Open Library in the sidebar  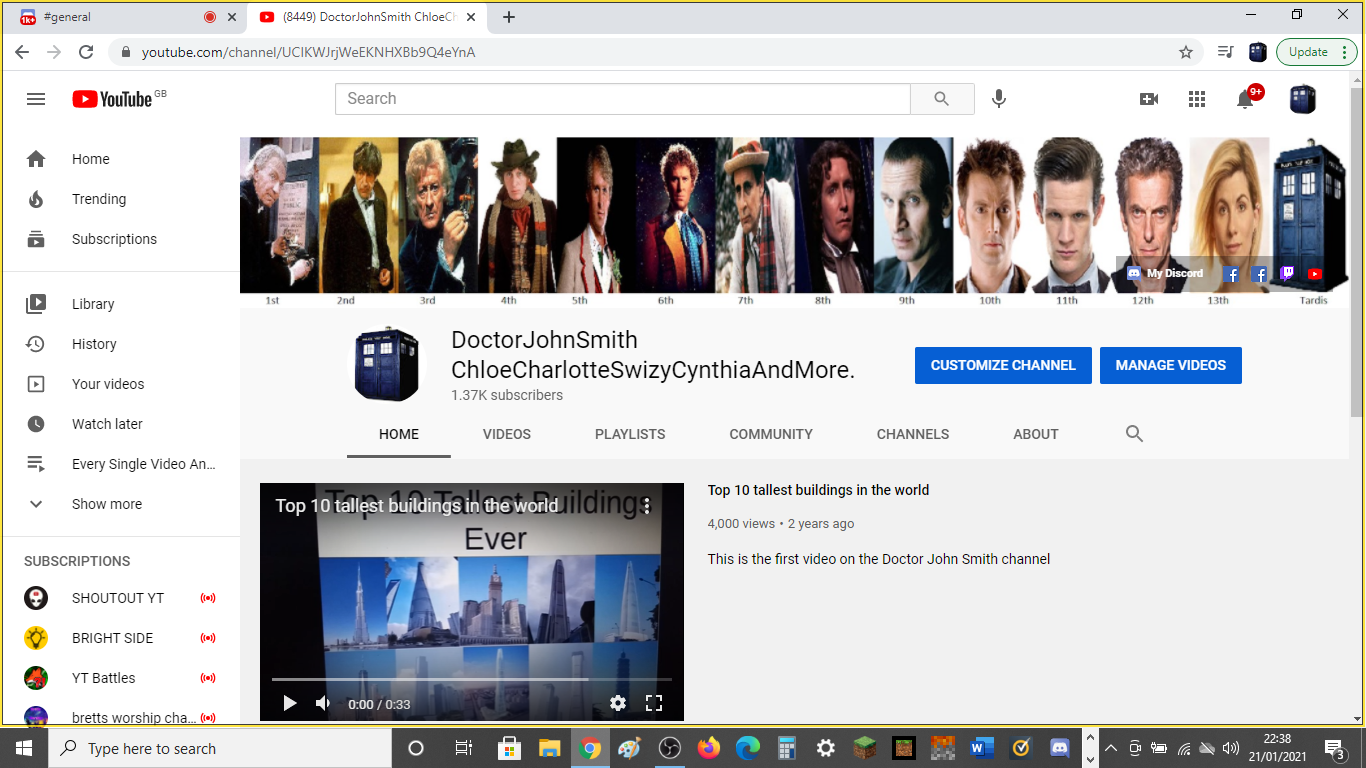(x=120, y=304)
